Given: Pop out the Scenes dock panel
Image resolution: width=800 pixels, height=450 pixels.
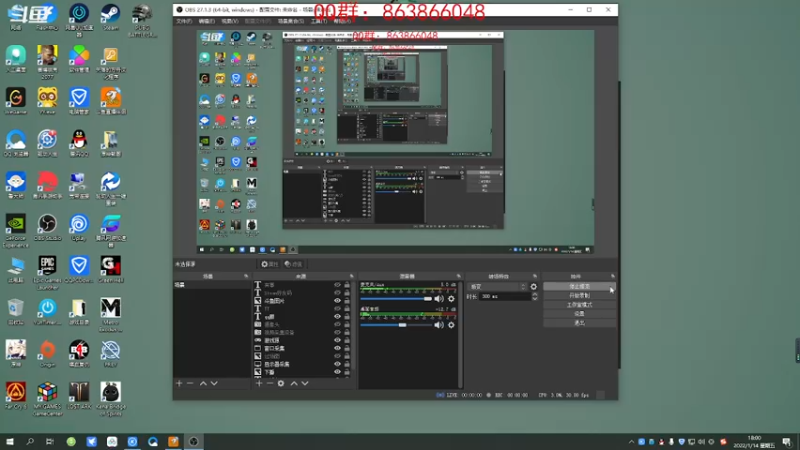Looking at the screenshot, I should (x=246, y=276).
